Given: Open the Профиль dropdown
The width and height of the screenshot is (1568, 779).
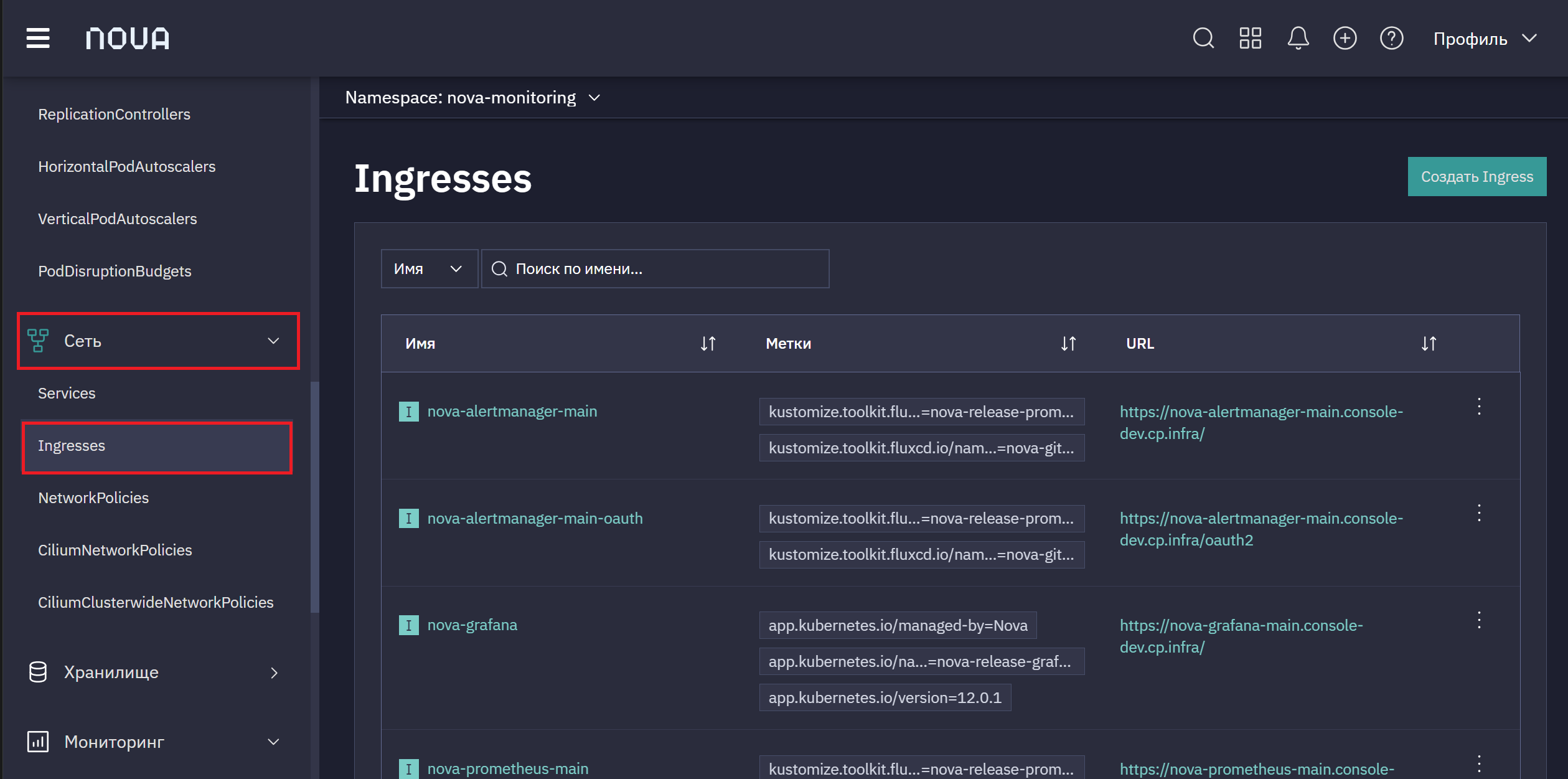Looking at the screenshot, I should 1485,39.
